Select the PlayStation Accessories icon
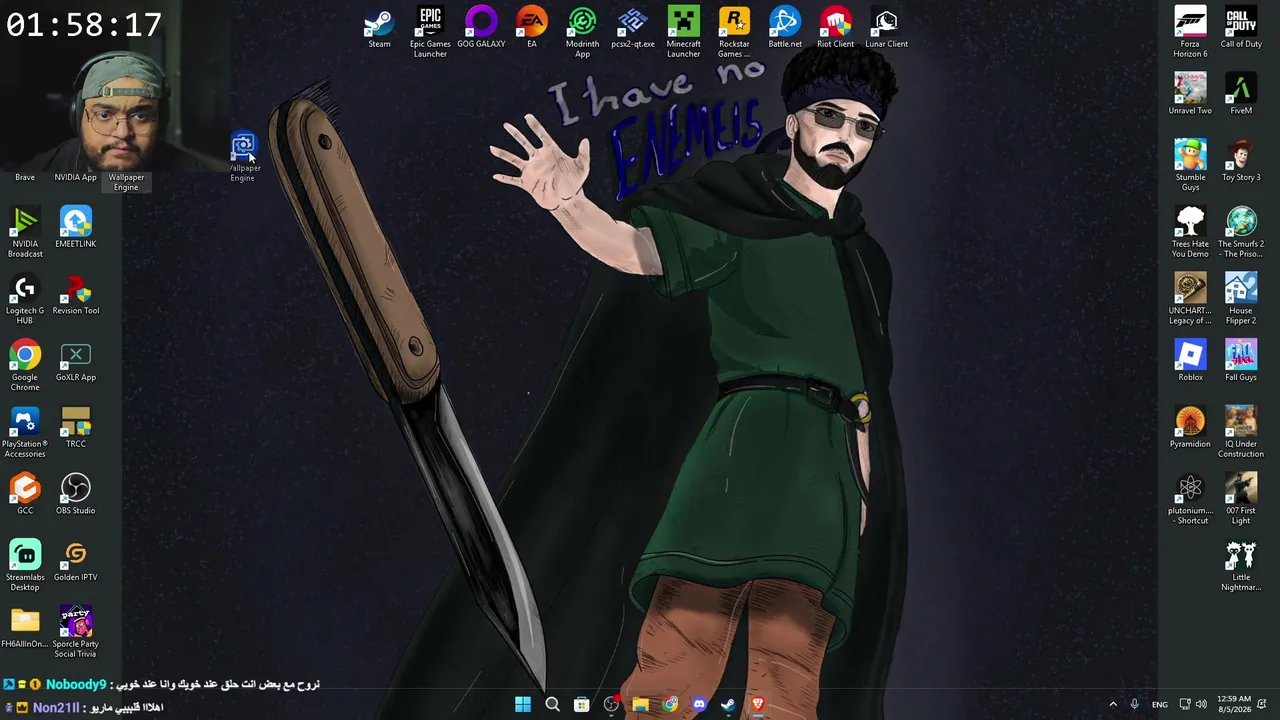This screenshot has width=1280, height=720. [25, 432]
